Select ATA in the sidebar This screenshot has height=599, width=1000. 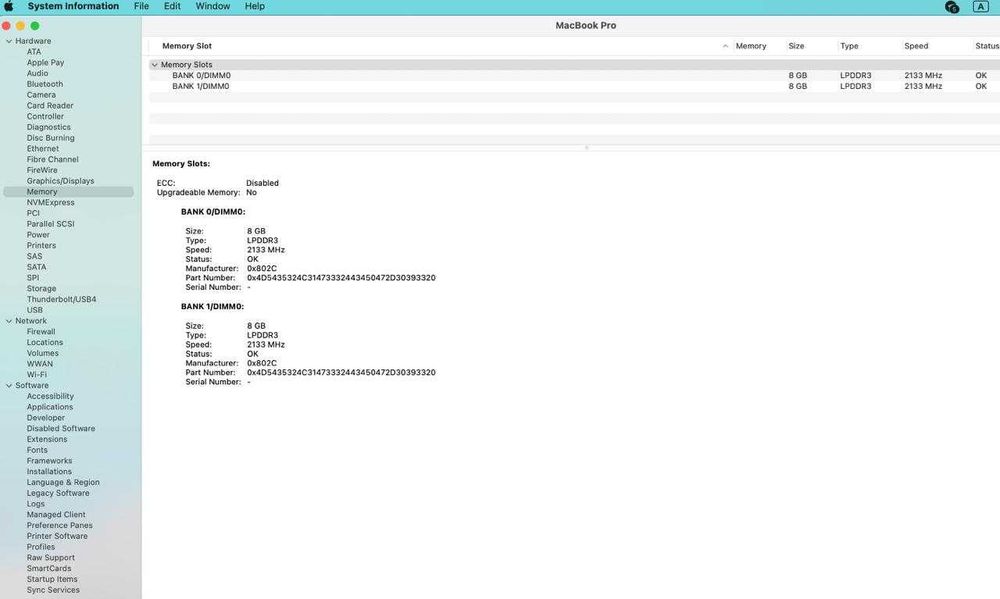coord(34,52)
